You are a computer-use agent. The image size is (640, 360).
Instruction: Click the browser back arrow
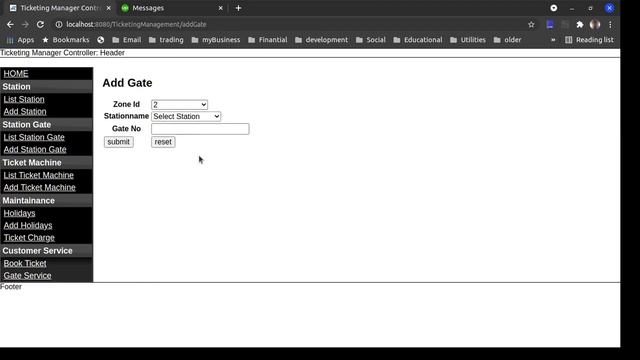[10, 24]
